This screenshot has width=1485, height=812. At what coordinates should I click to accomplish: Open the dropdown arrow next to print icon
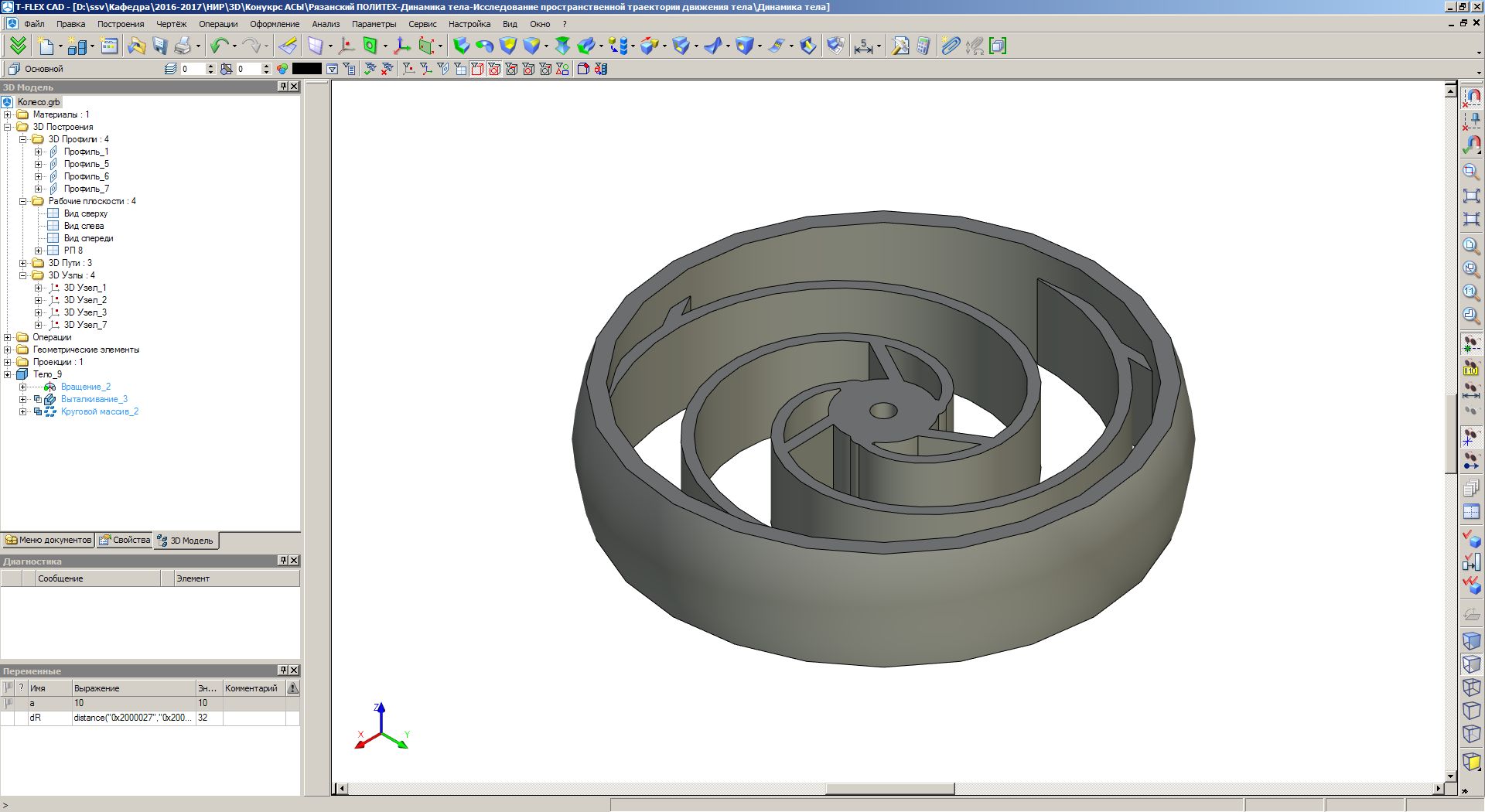click(x=198, y=46)
